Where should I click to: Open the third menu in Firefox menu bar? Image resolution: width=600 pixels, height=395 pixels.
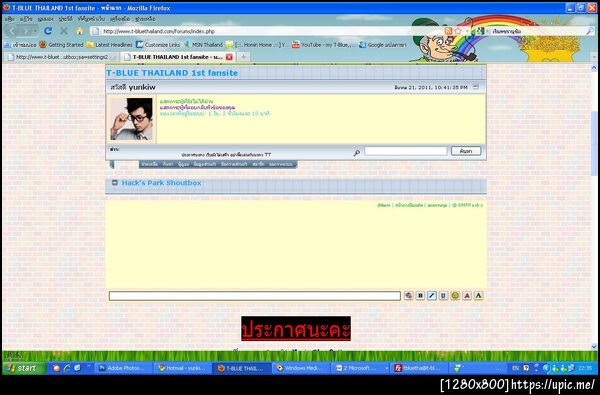[46, 19]
